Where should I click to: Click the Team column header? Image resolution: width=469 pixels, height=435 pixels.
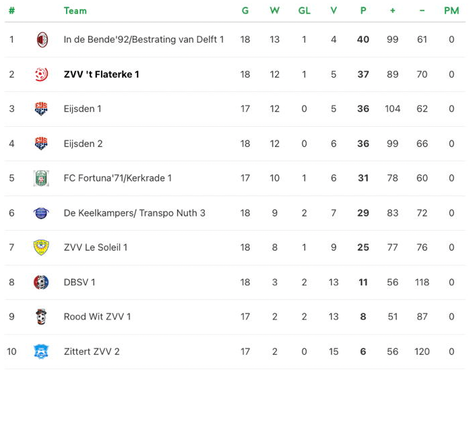(x=75, y=11)
